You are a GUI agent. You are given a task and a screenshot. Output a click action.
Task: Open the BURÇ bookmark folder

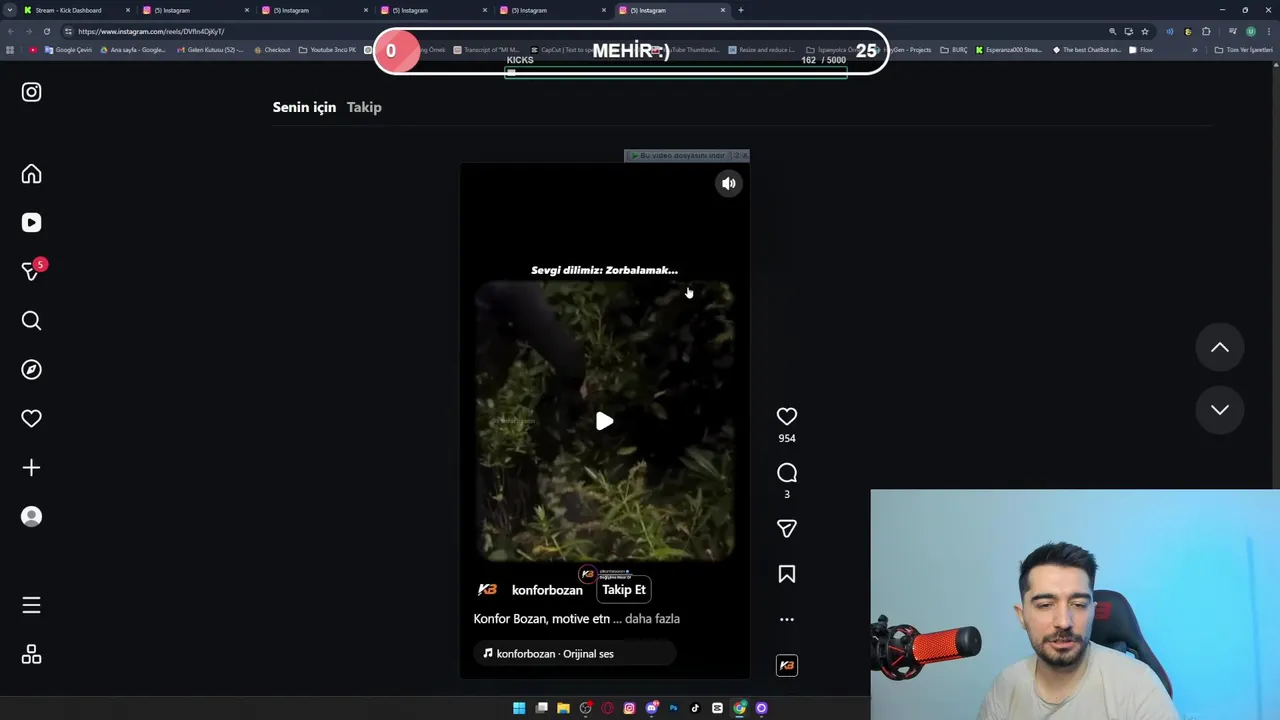pyautogui.click(x=954, y=50)
